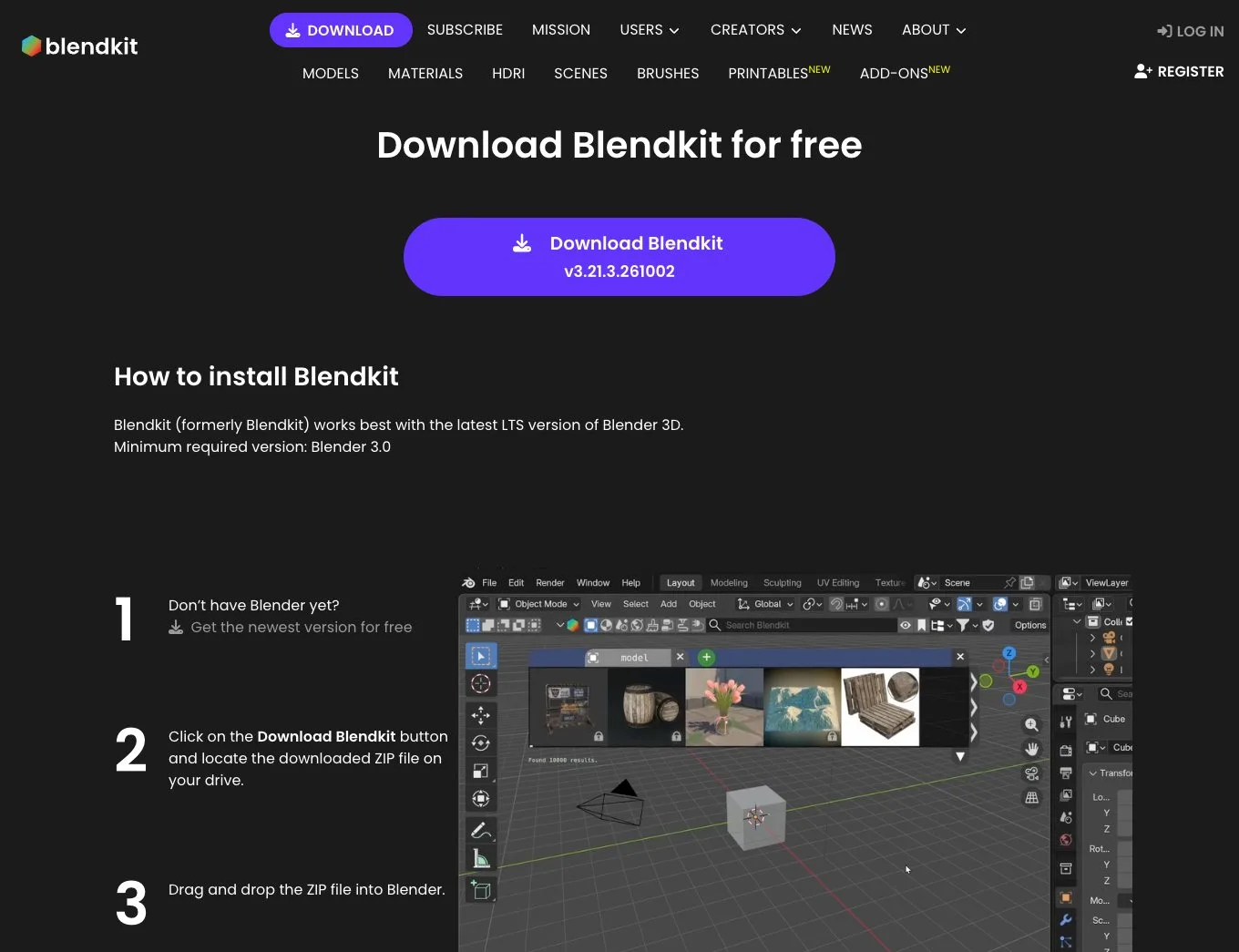Click the viewport zoom magnifier icon

pos(1031,725)
